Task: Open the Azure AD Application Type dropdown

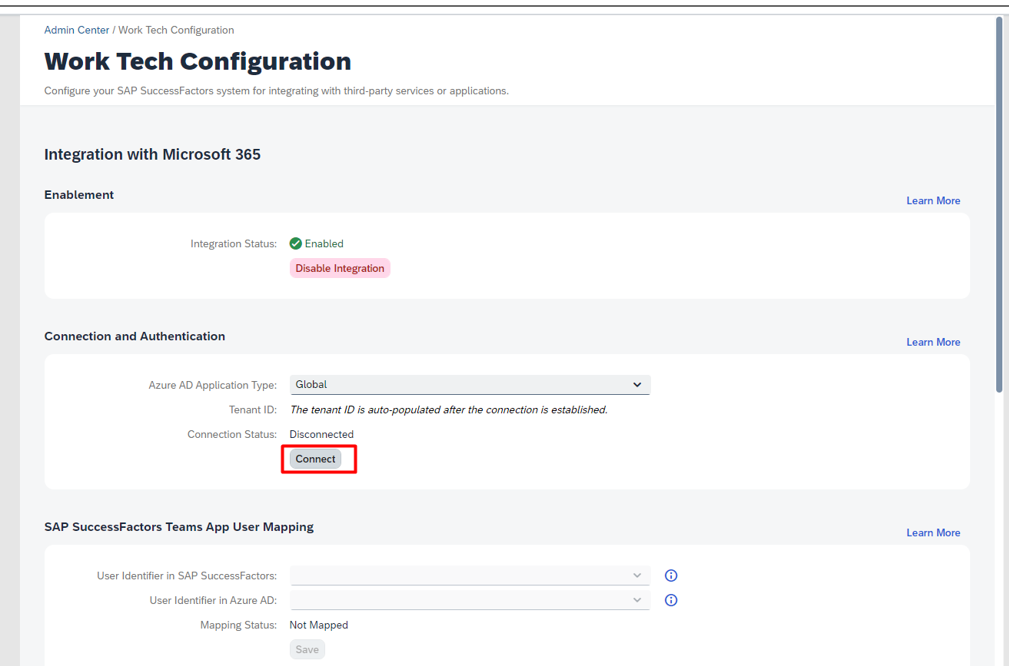Action: 470,385
